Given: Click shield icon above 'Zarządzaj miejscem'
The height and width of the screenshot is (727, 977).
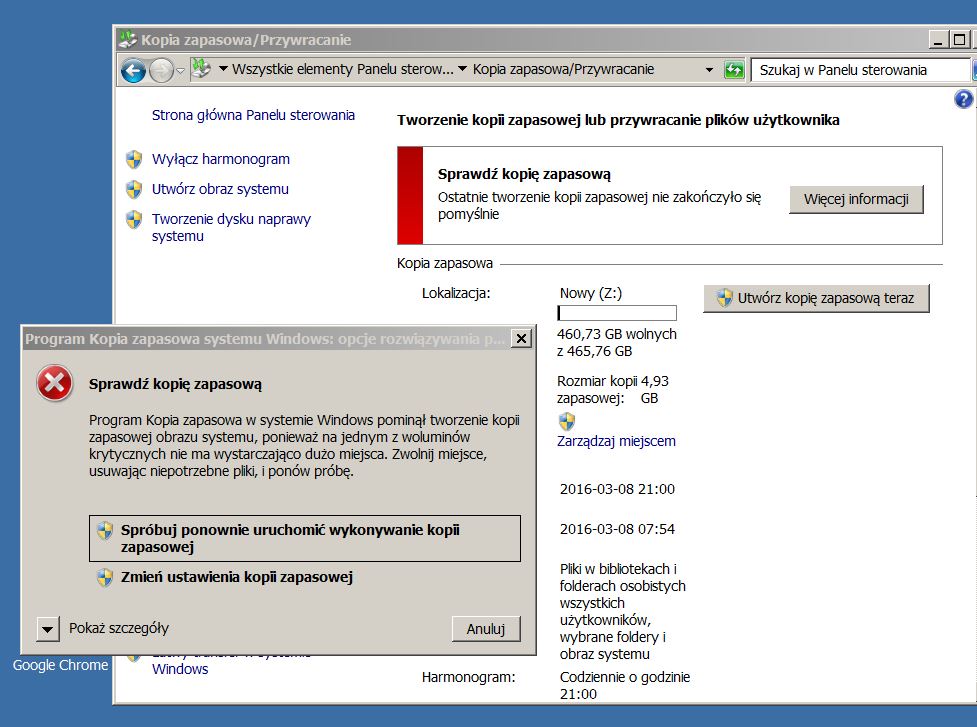Looking at the screenshot, I should [566, 422].
